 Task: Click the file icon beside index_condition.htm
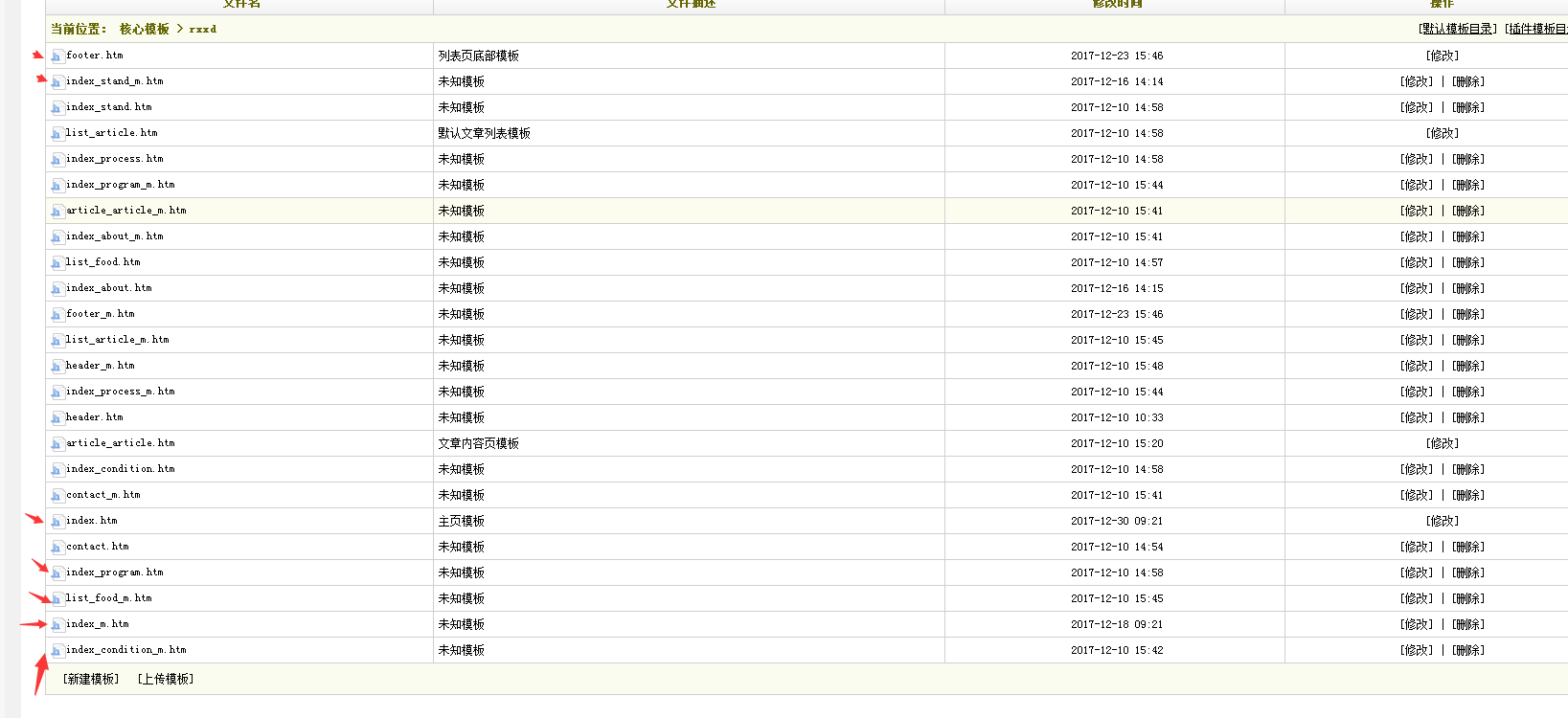57,470
